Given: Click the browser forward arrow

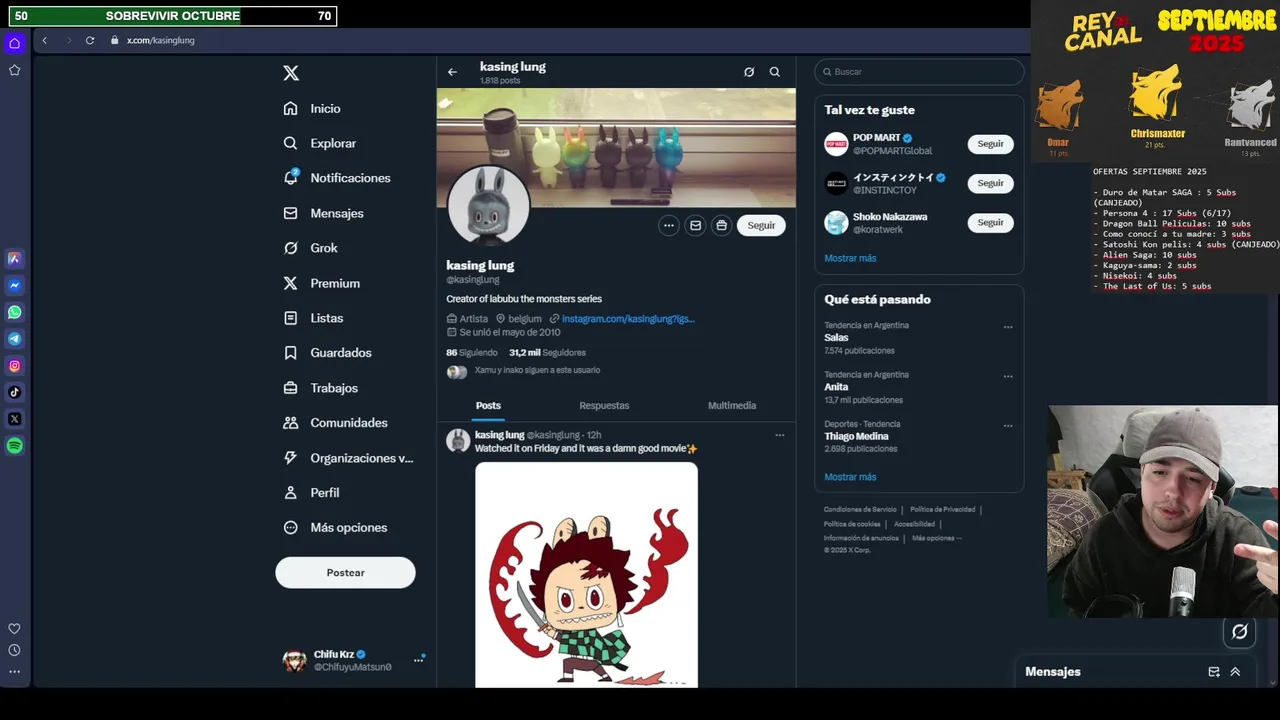Looking at the screenshot, I should click(x=68, y=40).
